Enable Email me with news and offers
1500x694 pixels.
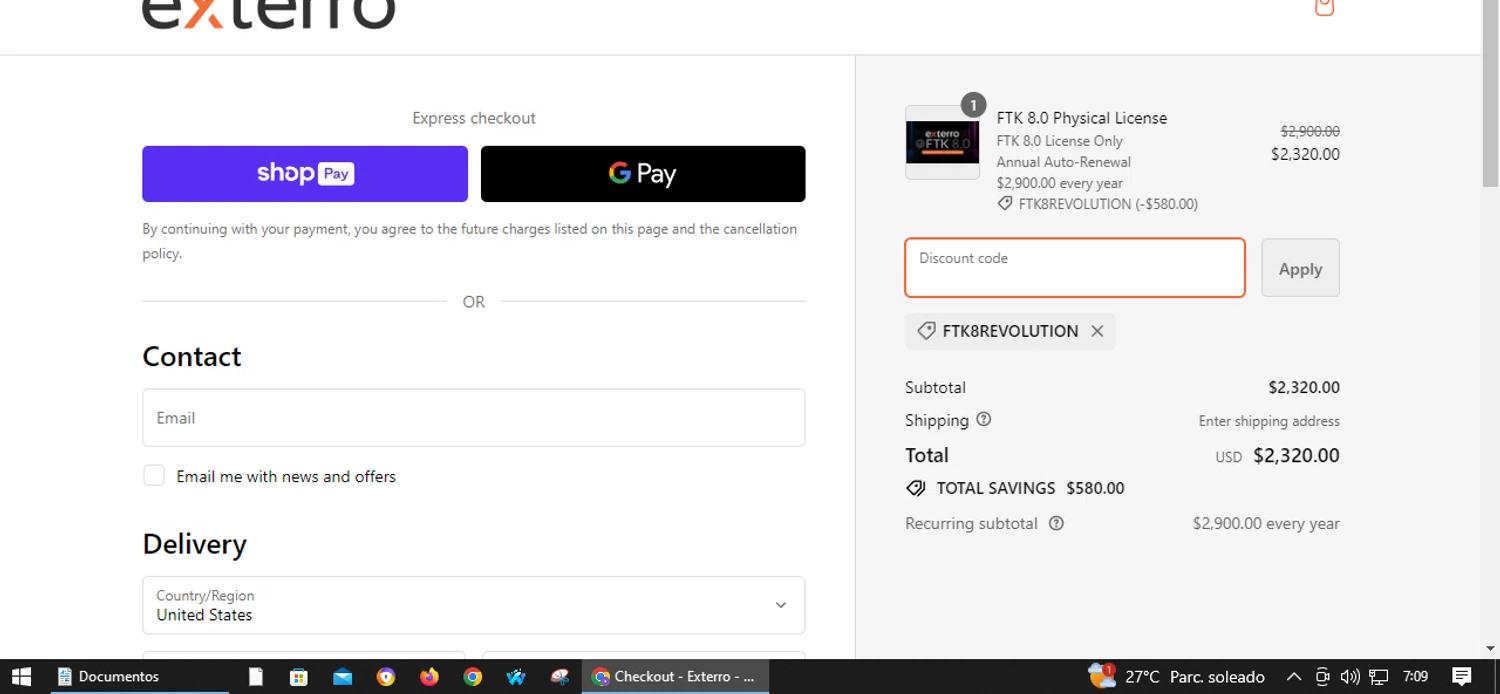154,476
